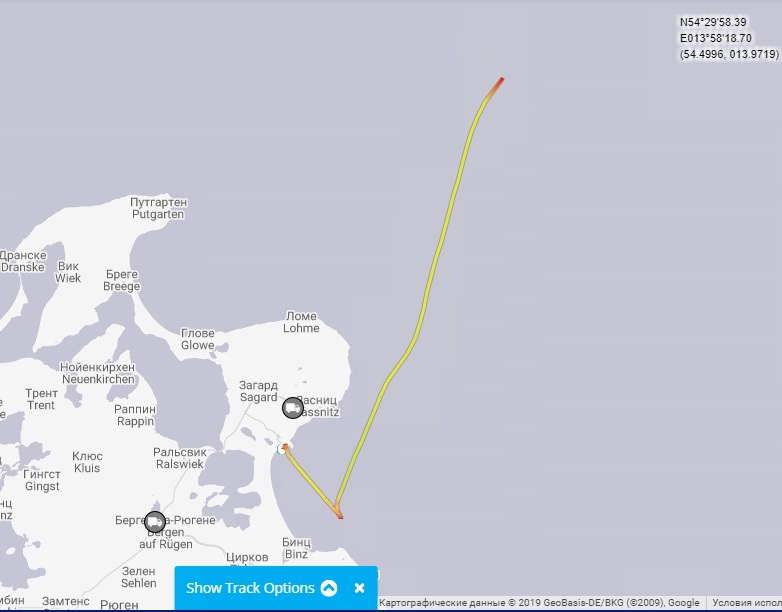The image size is (782, 612).
Task: Collapse Show Track Options with the chevron icon
Action: 329,588
